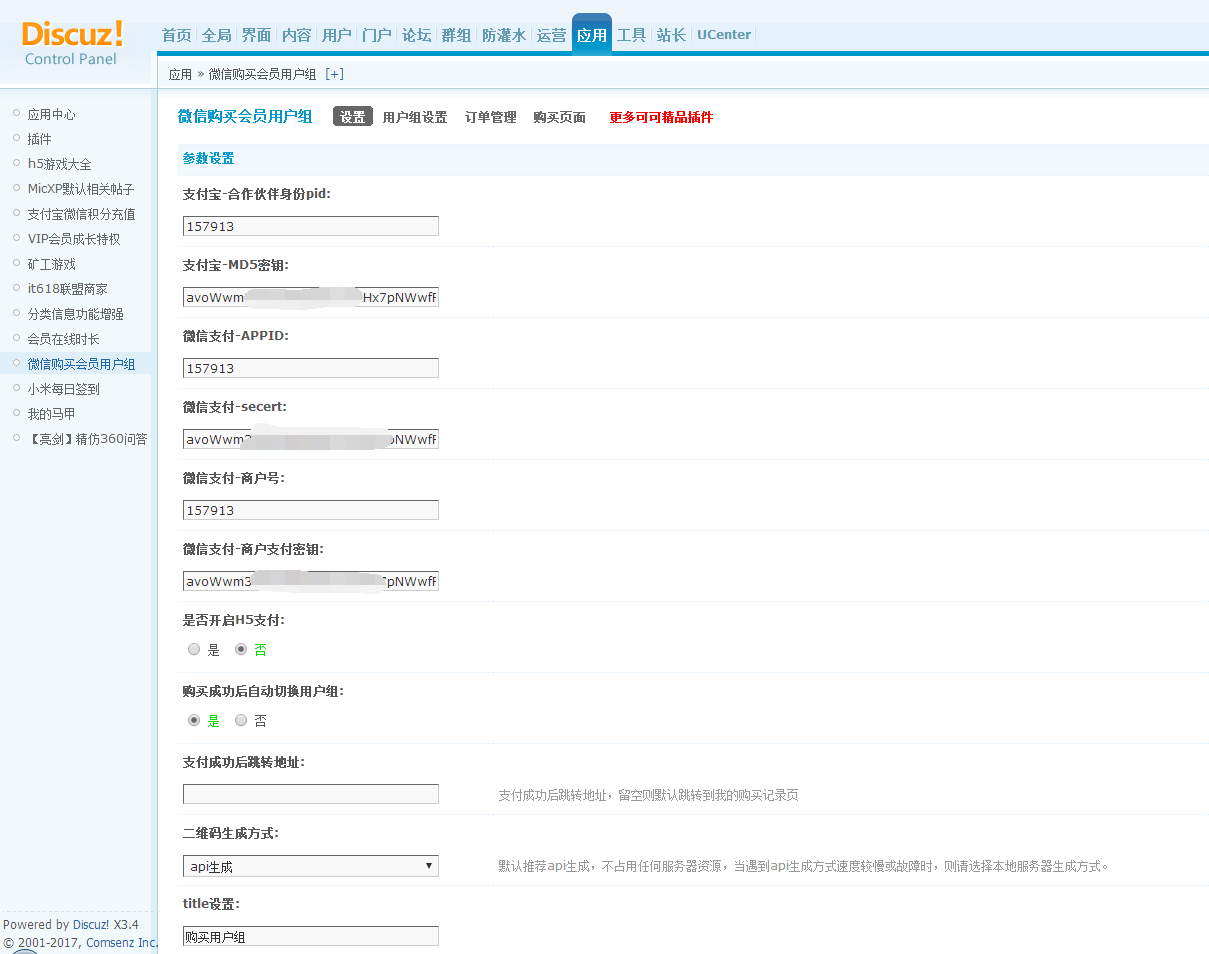Open 论坛 in the top navigation
Viewport: 1209px width, 954px height.
(x=416, y=35)
